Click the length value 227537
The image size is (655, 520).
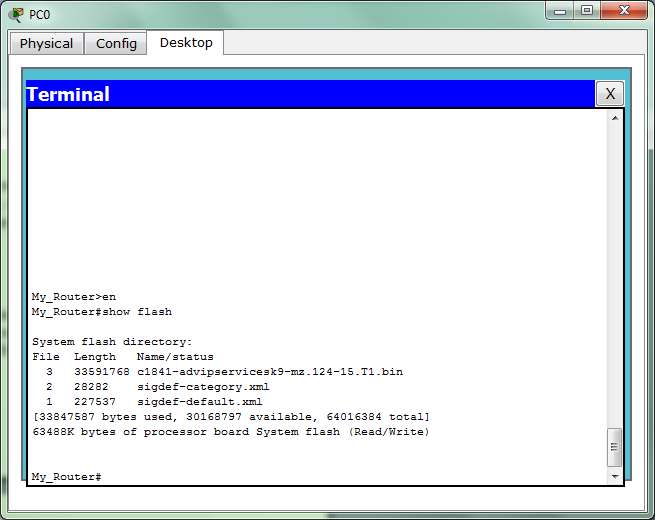[95, 402]
